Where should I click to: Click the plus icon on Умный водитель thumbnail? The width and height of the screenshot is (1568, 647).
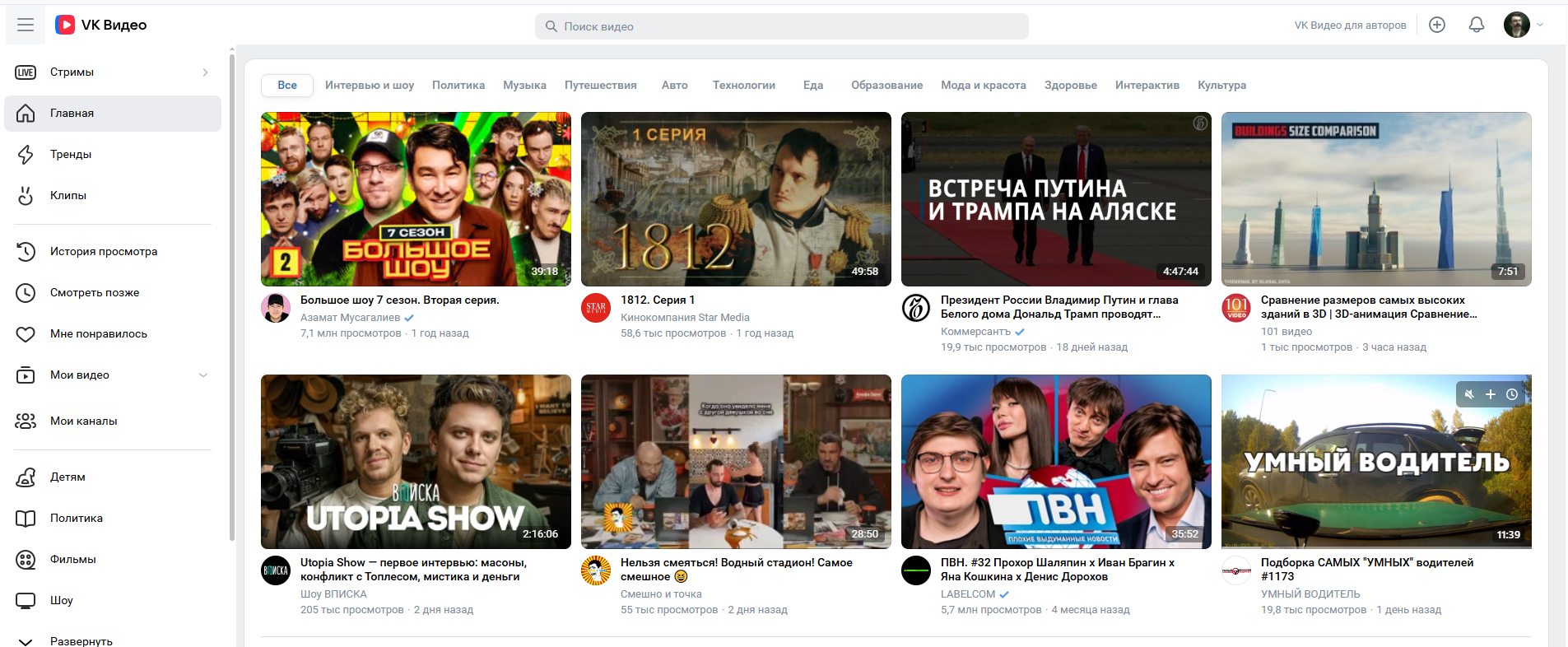1490,395
